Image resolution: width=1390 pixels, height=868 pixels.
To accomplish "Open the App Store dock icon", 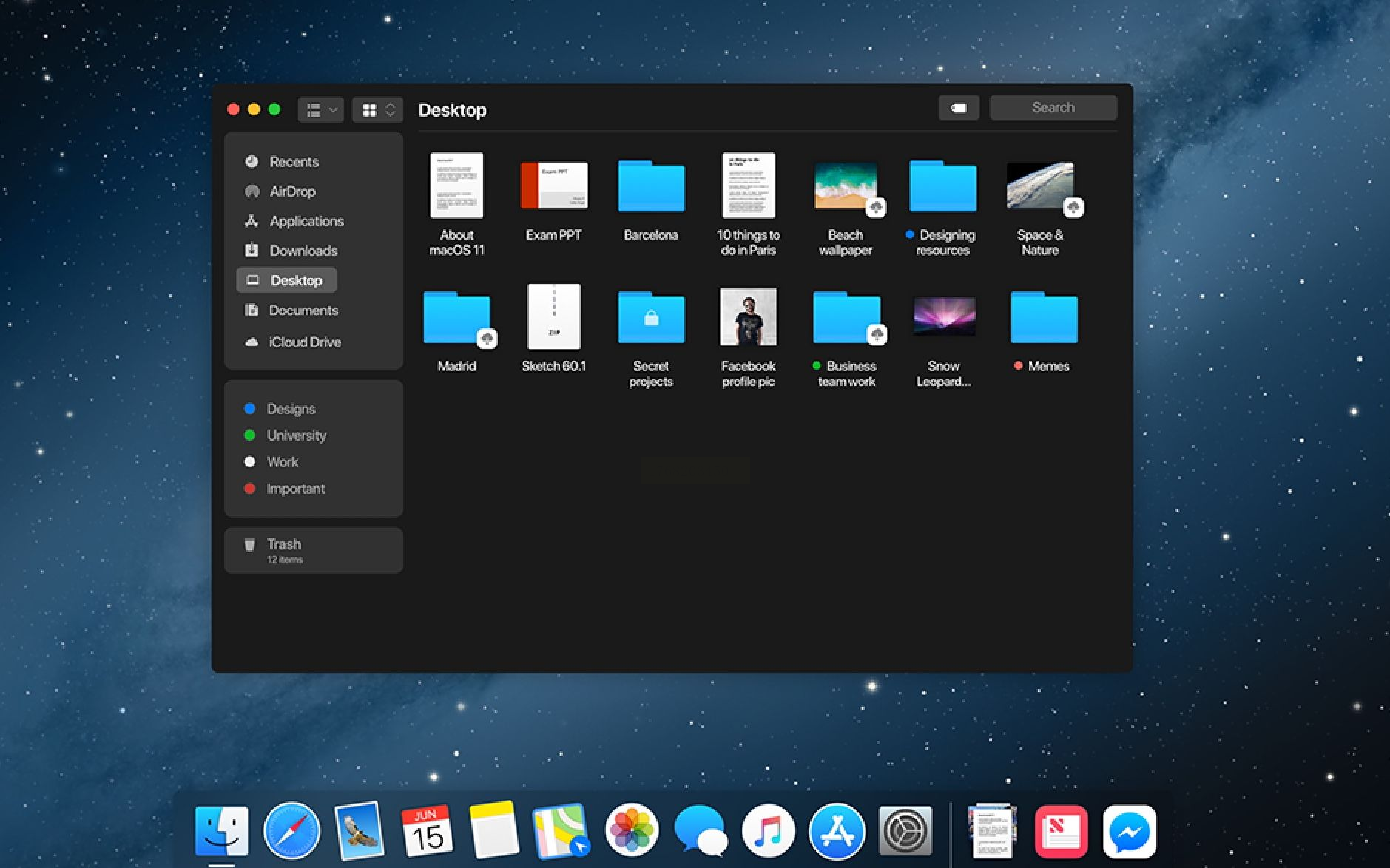I will 837,831.
